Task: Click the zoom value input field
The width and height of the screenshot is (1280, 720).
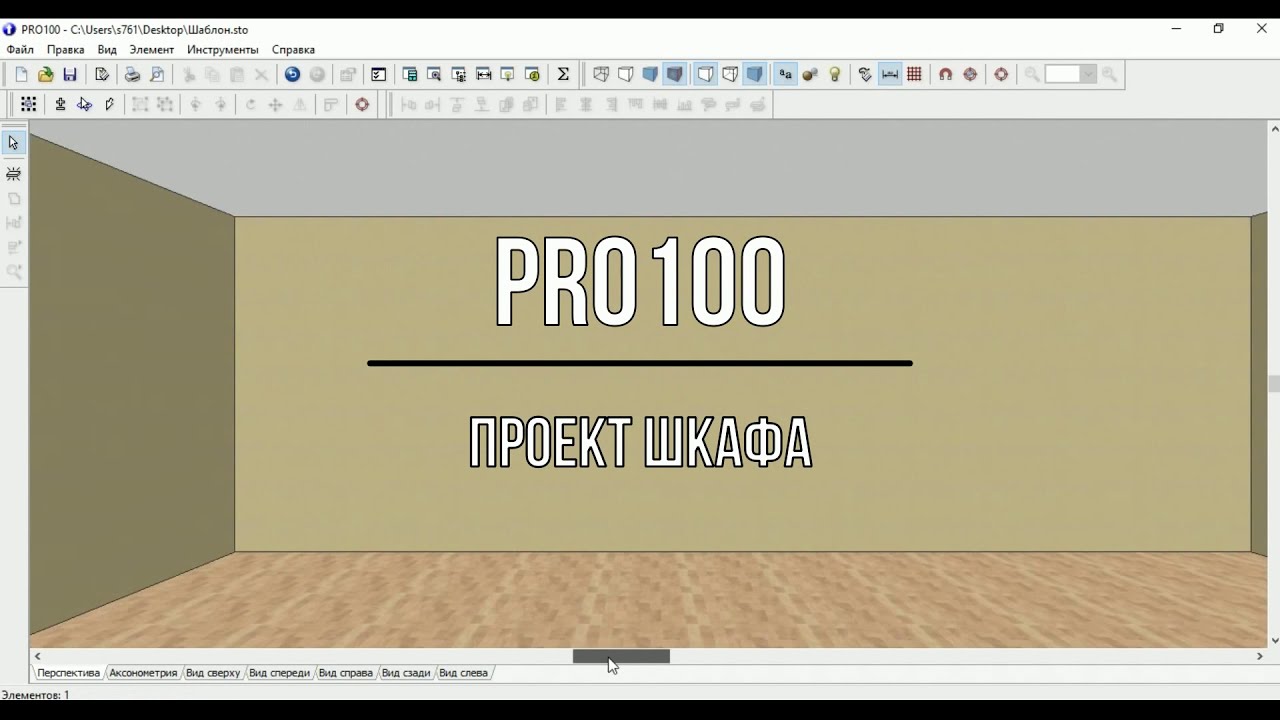Action: tap(1062, 74)
